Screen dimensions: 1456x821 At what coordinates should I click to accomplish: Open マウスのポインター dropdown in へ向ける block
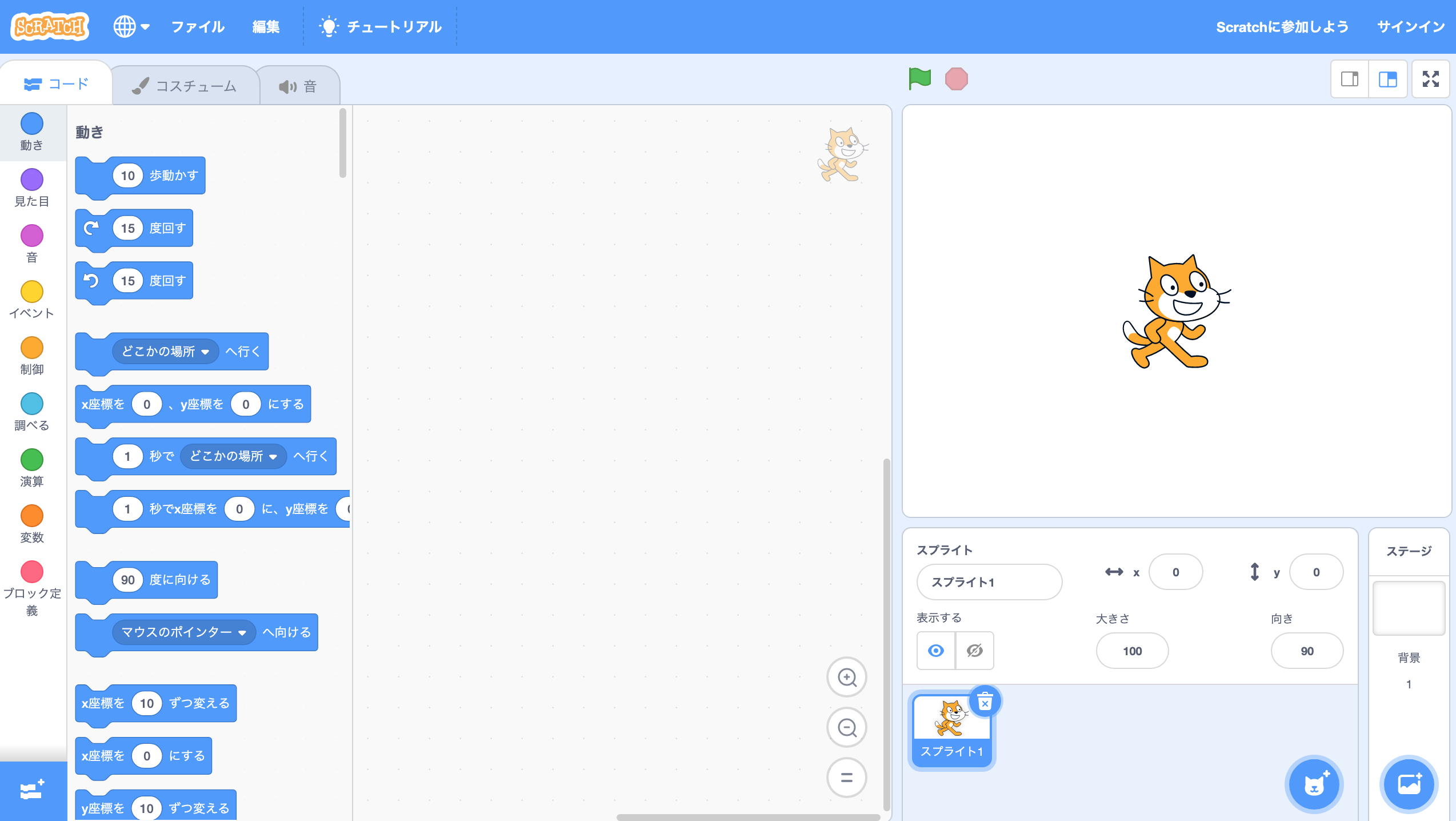pyautogui.click(x=184, y=632)
